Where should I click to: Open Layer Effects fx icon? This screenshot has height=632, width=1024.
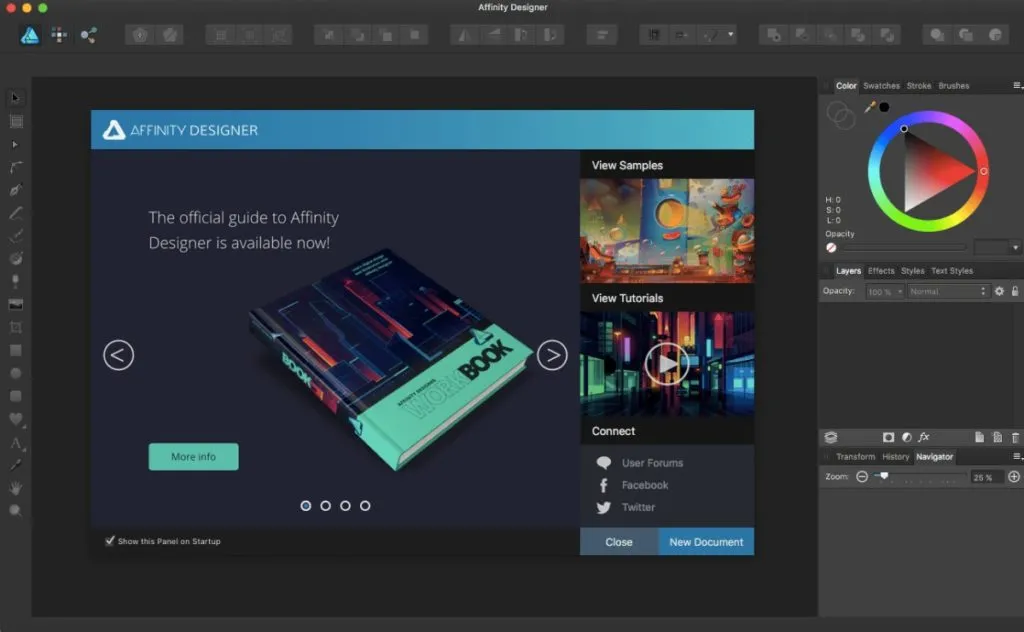click(924, 437)
